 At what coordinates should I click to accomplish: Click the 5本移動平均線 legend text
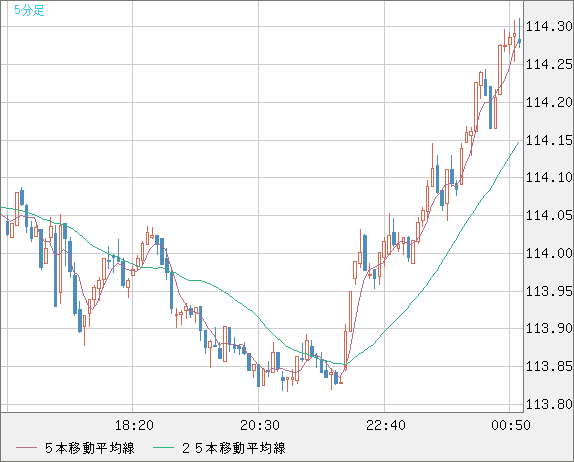click(90, 448)
